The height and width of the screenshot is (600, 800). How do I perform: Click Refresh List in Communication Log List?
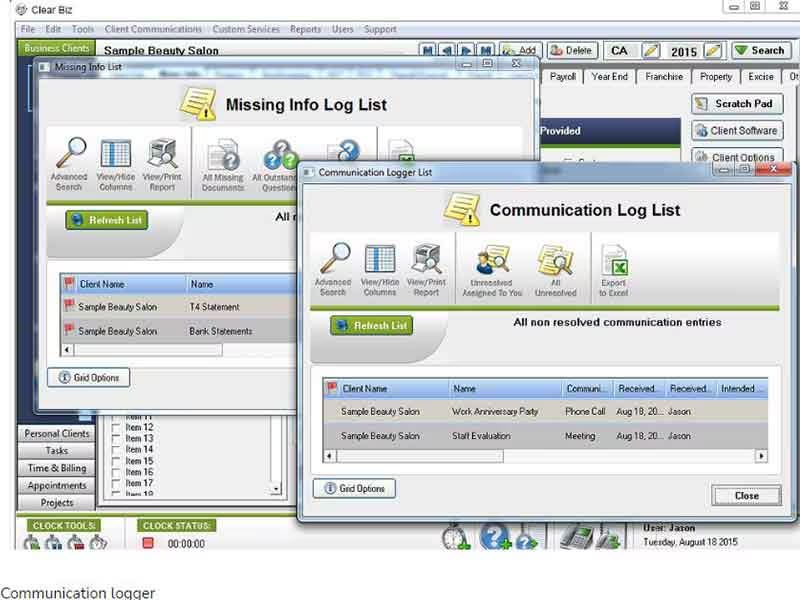point(372,326)
